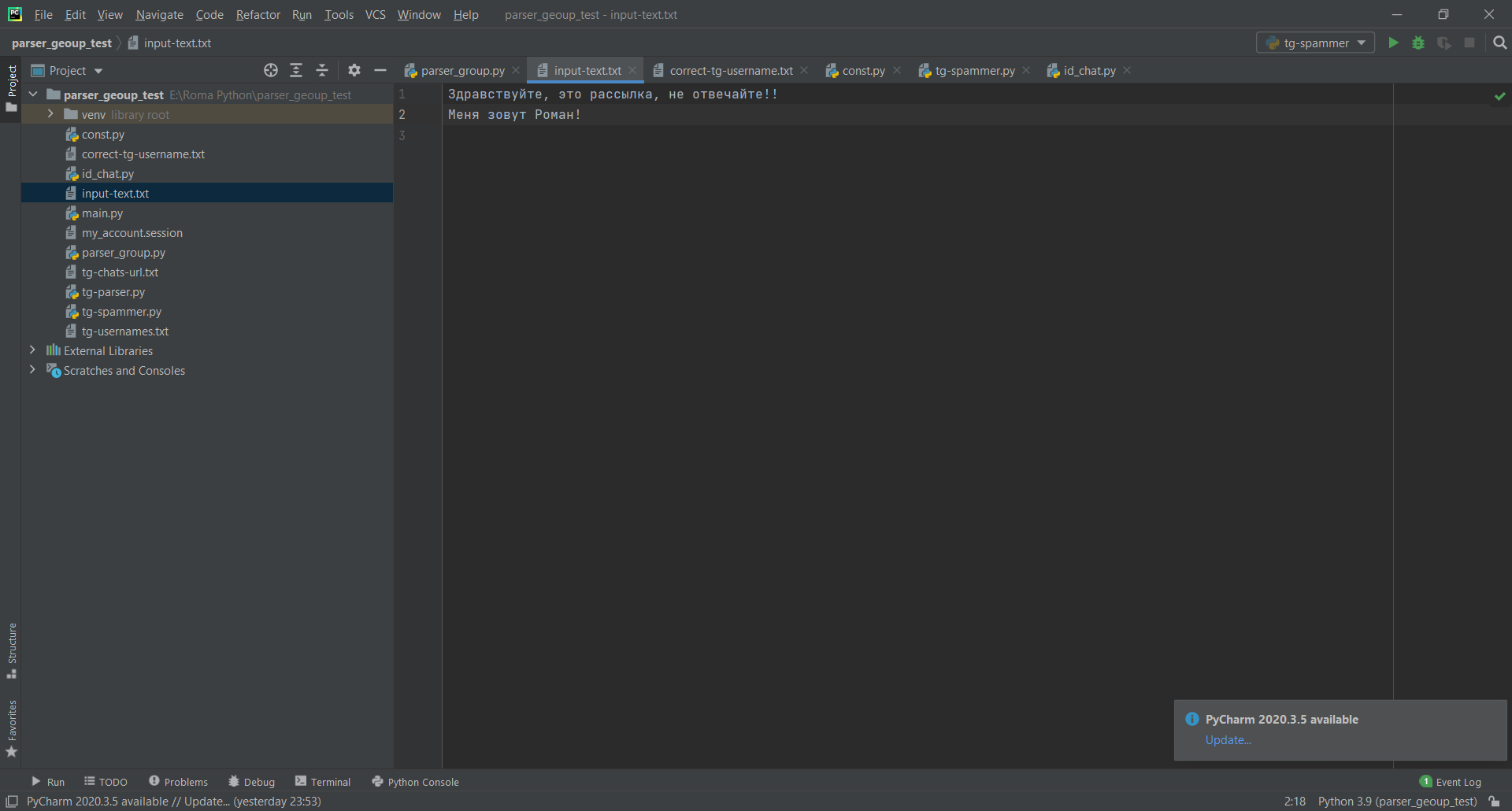Viewport: 1512px width, 811px height.
Task: Open the Debug tool window
Action: (x=252, y=782)
